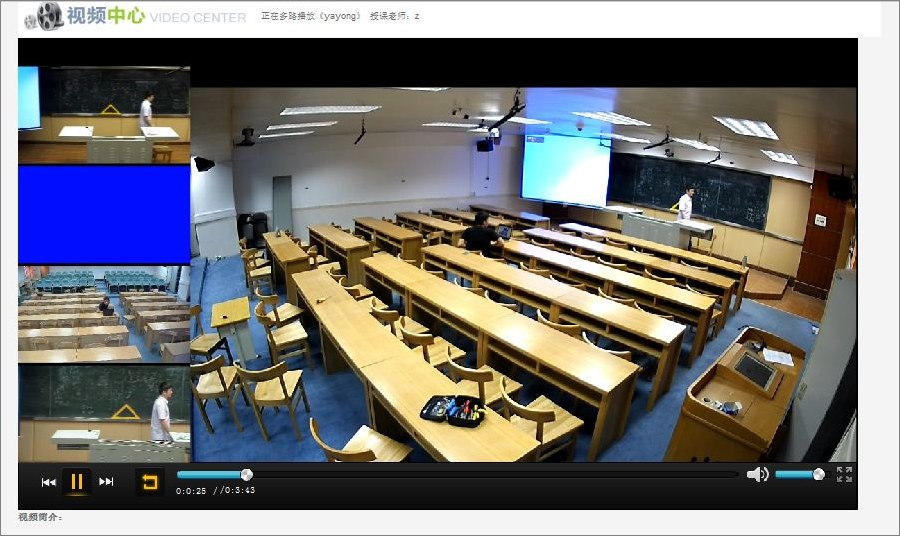Click the 视频中心 title text
Image resolution: width=900 pixels, height=536 pixels.
pyautogui.click(x=106, y=15)
